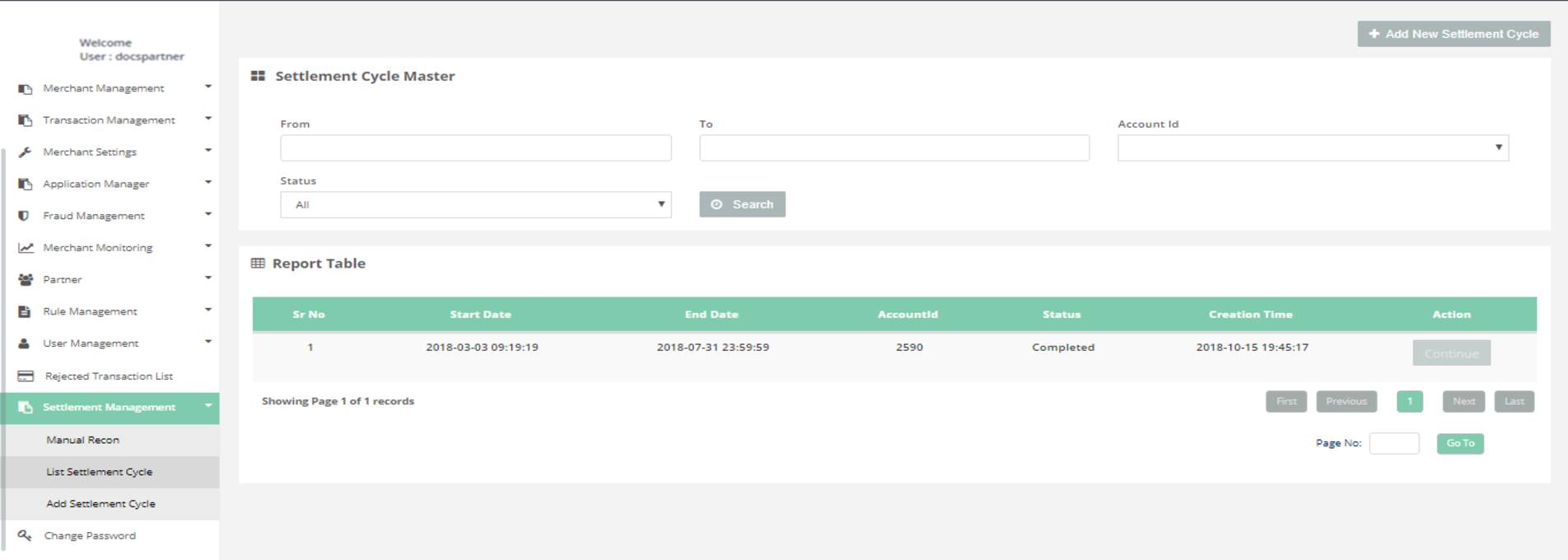The height and width of the screenshot is (560, 1568).
Task: Expand Transaction Management menu arrow
Action: tap(208, 119)
